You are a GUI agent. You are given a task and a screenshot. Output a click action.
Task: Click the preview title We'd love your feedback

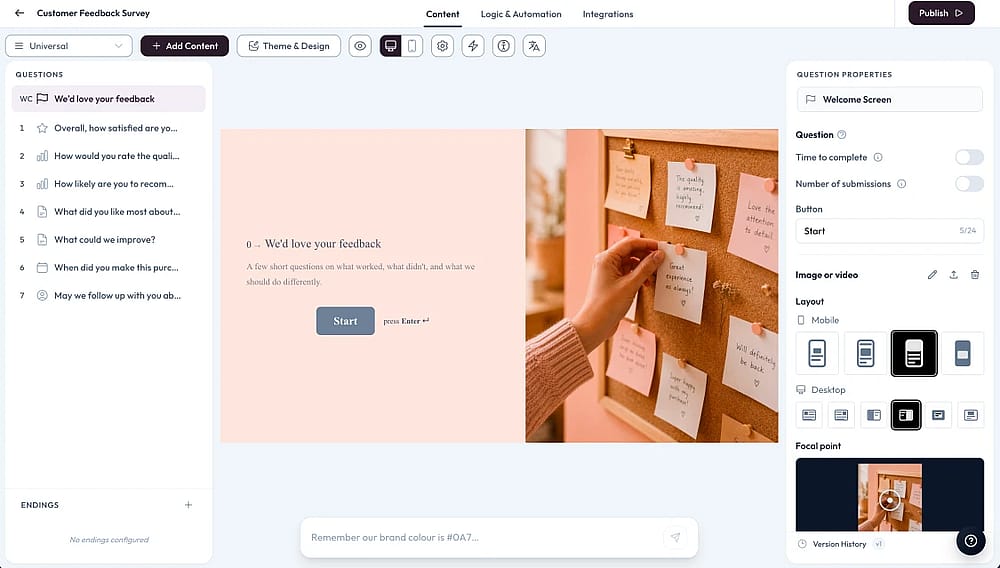[323, 244]
